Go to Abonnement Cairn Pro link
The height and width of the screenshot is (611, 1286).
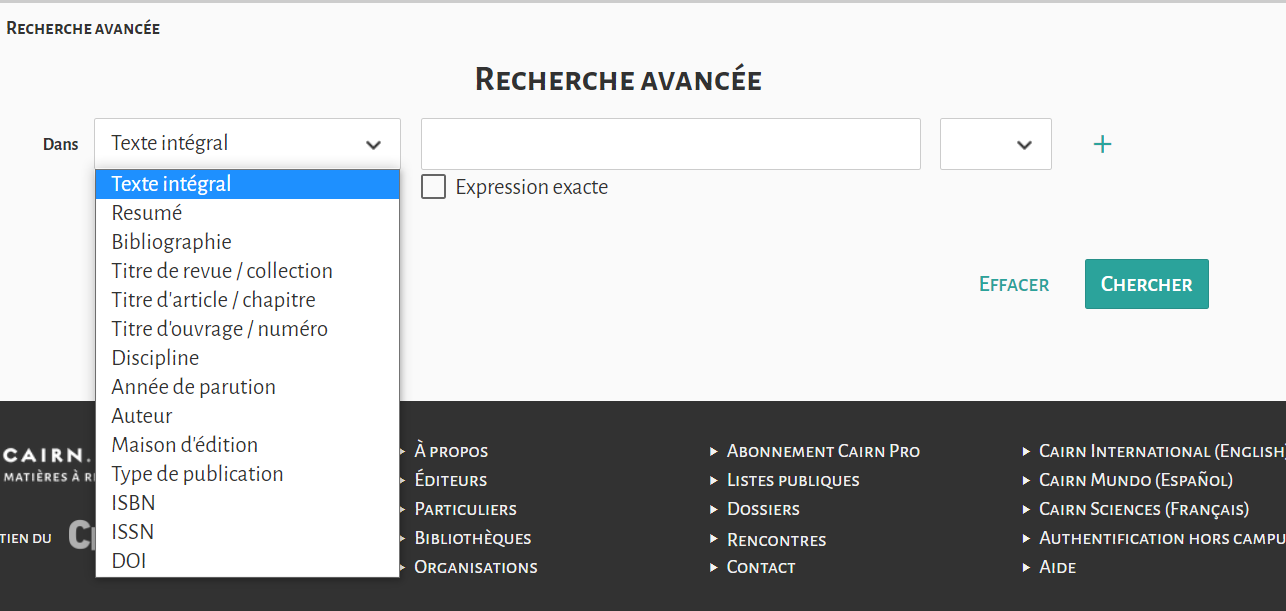point(823,451)
